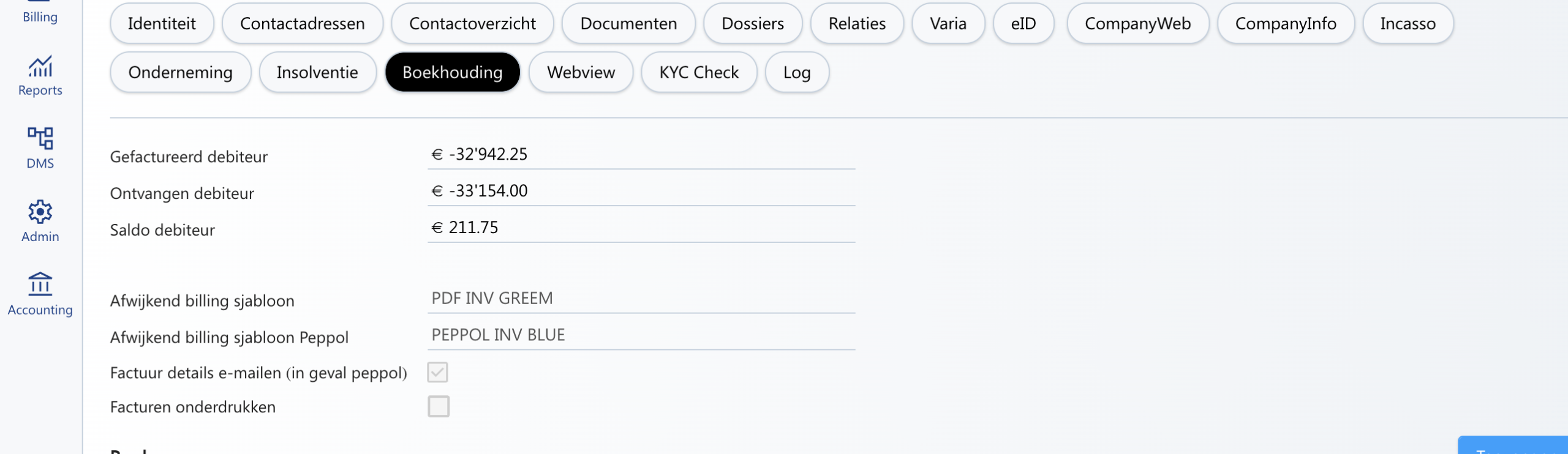This screenshot has width=1568, height=454.
Task: Open the Insolventie tab
Action: coord(317,72)
